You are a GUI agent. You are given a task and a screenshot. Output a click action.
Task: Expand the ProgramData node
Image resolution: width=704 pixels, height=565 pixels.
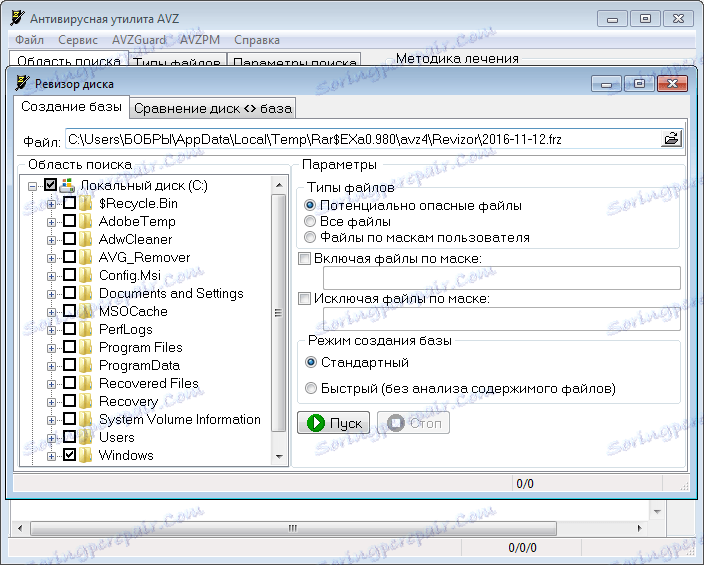coord(51,366)
